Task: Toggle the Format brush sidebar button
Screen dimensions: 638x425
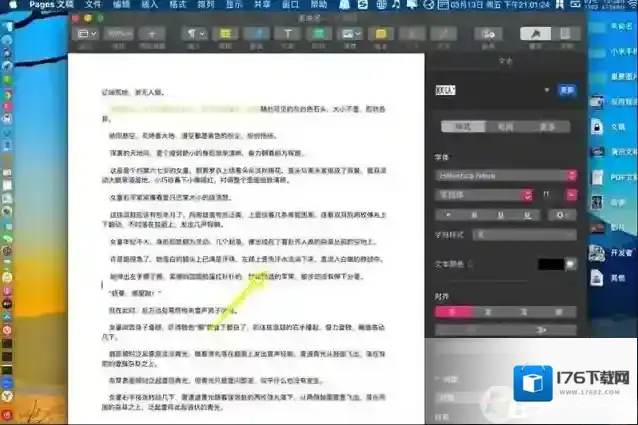Action: pyautogui.click(x=535, y=34)
